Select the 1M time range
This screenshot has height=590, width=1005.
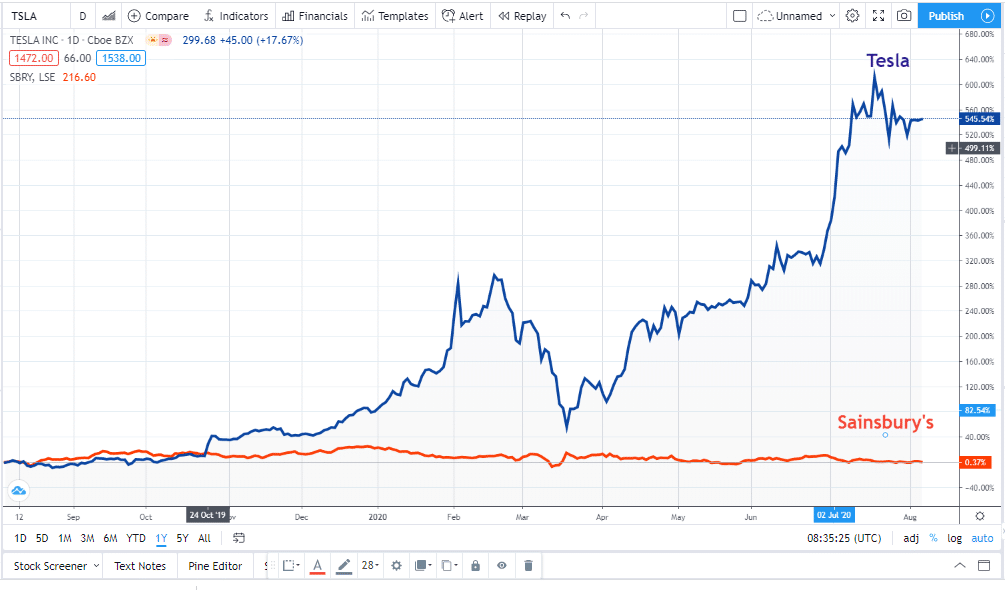pyautogui.click(x=65, y=538)
